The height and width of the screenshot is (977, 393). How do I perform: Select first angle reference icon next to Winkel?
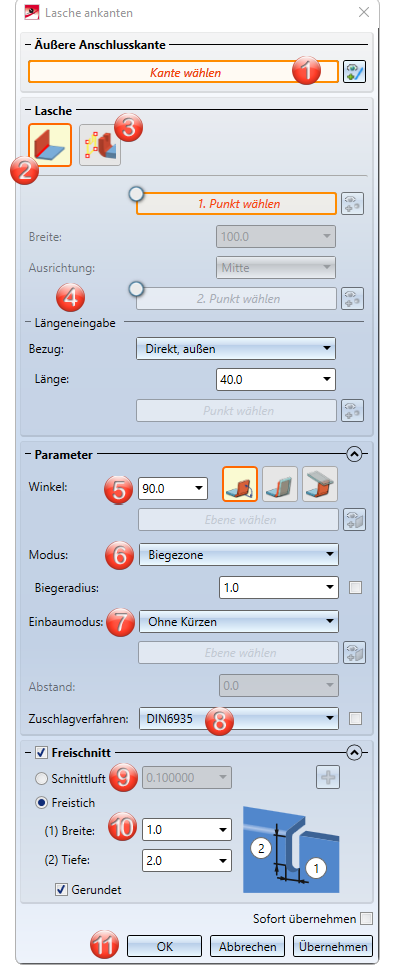click(x=240, y=484)
